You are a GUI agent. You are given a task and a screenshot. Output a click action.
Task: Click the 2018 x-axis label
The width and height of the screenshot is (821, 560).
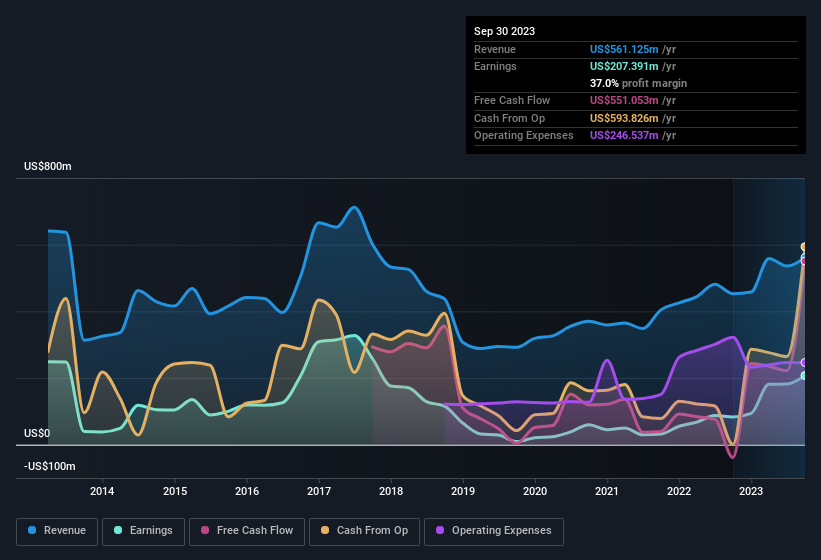click(391, 491)
